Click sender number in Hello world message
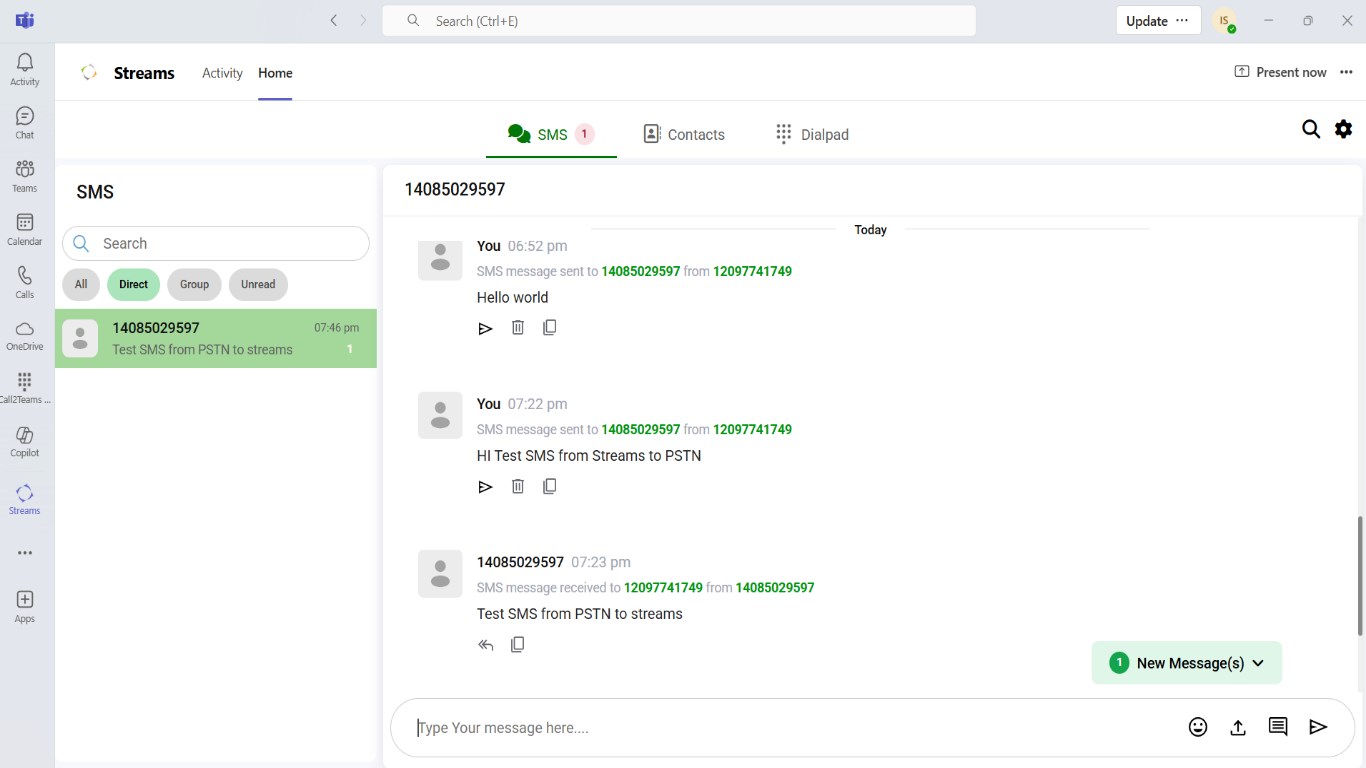The image size is (1366, 768). [752, 271]
